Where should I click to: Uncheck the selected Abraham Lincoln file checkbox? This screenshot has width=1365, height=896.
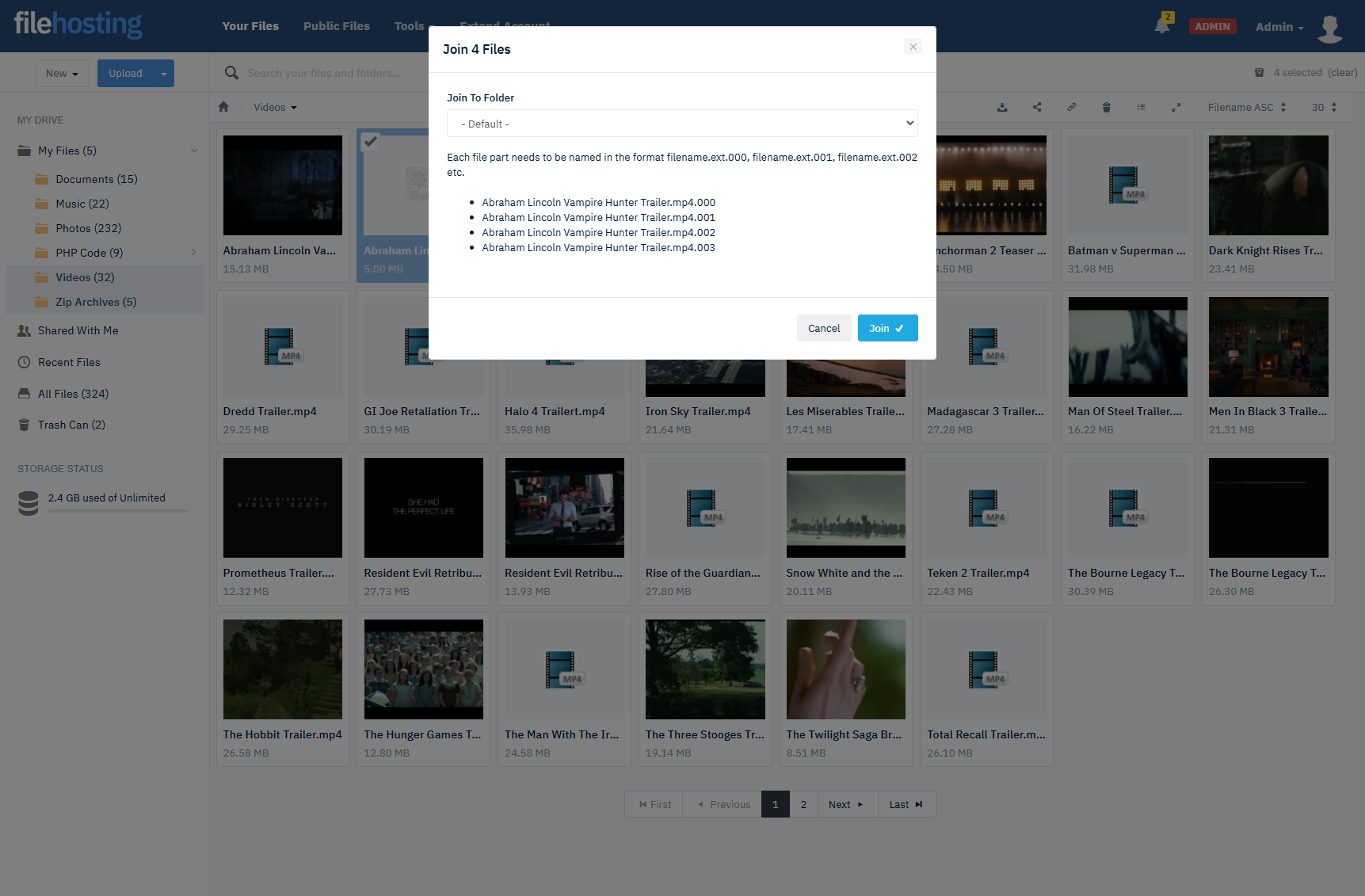coord(370,142)
